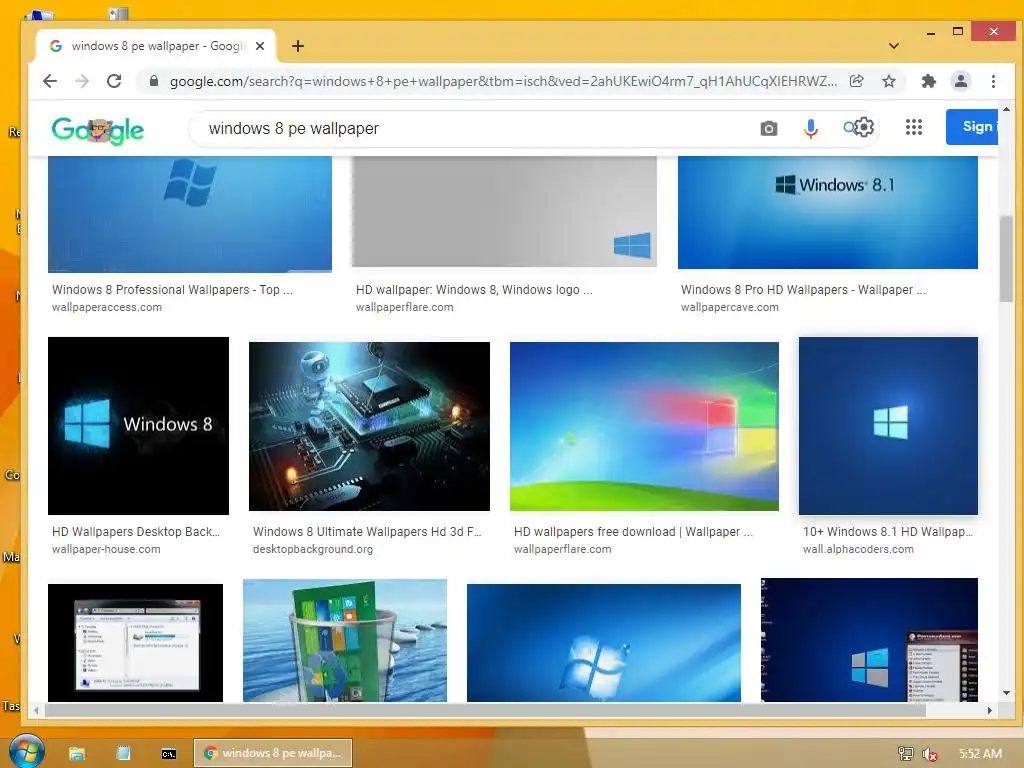Visit wallpaper-house.com source link
This screenshot has width=1024, height=768.
point(106,549)
